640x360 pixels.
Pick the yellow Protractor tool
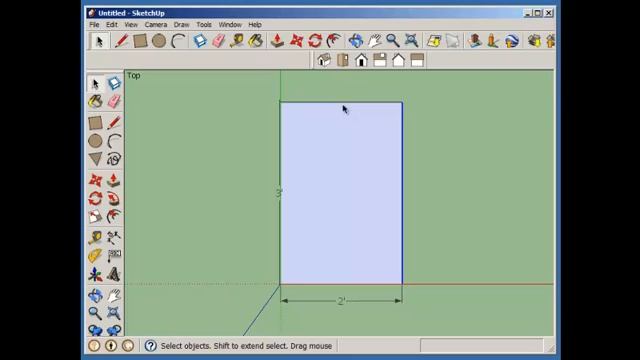[x=96, y=256]
